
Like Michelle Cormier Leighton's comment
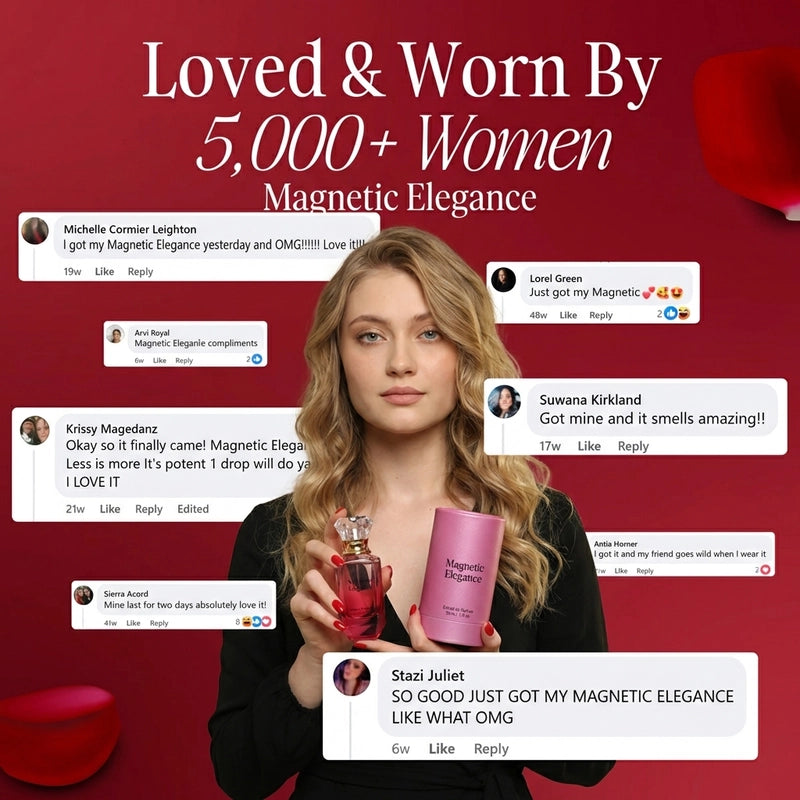(104, 271)
